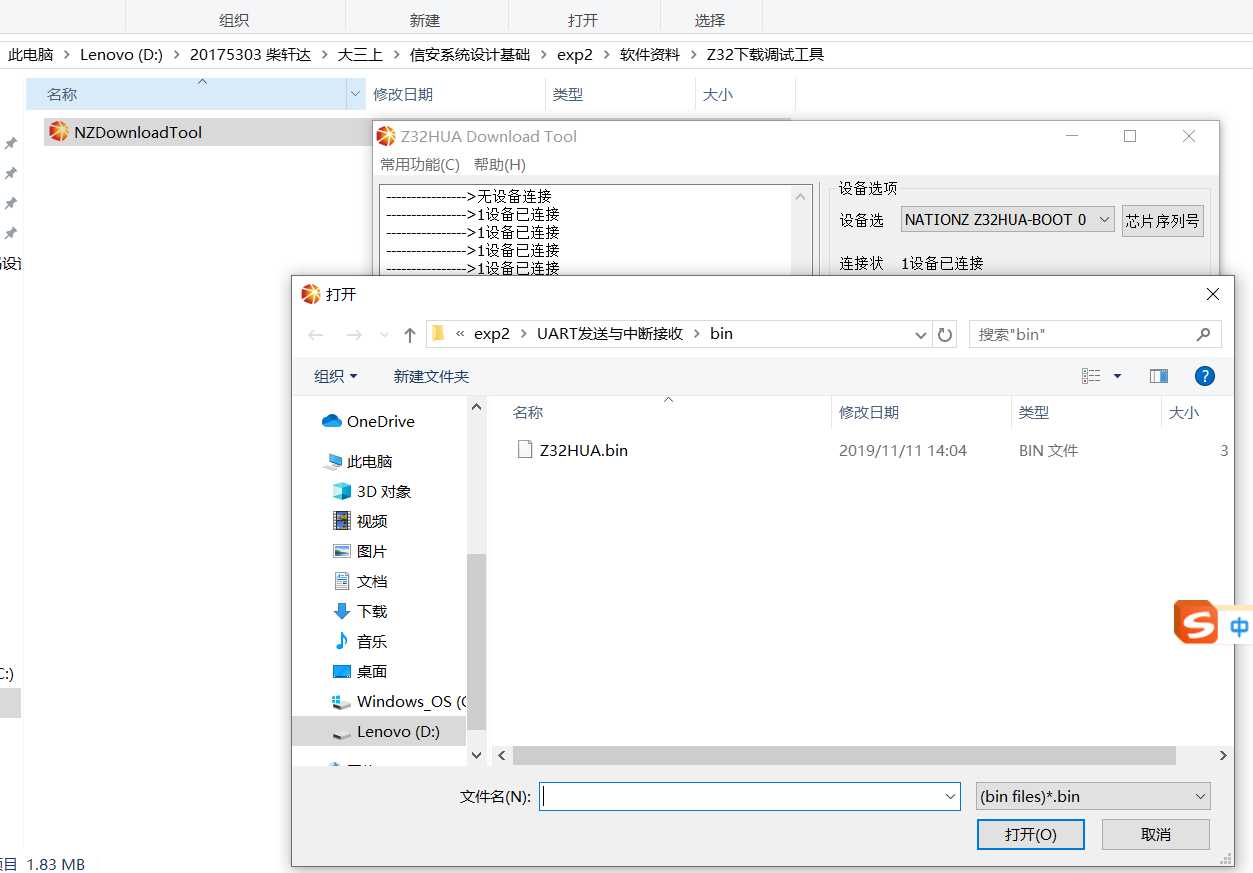Click the horizontal scrollbar in file list
Screen dimensions: 1253x873
click(843, 756)
